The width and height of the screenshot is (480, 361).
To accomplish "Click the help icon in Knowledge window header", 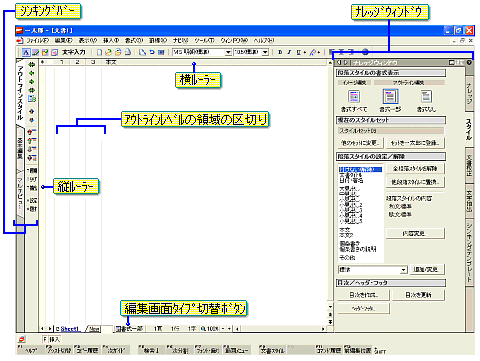I will click(469, 62).
